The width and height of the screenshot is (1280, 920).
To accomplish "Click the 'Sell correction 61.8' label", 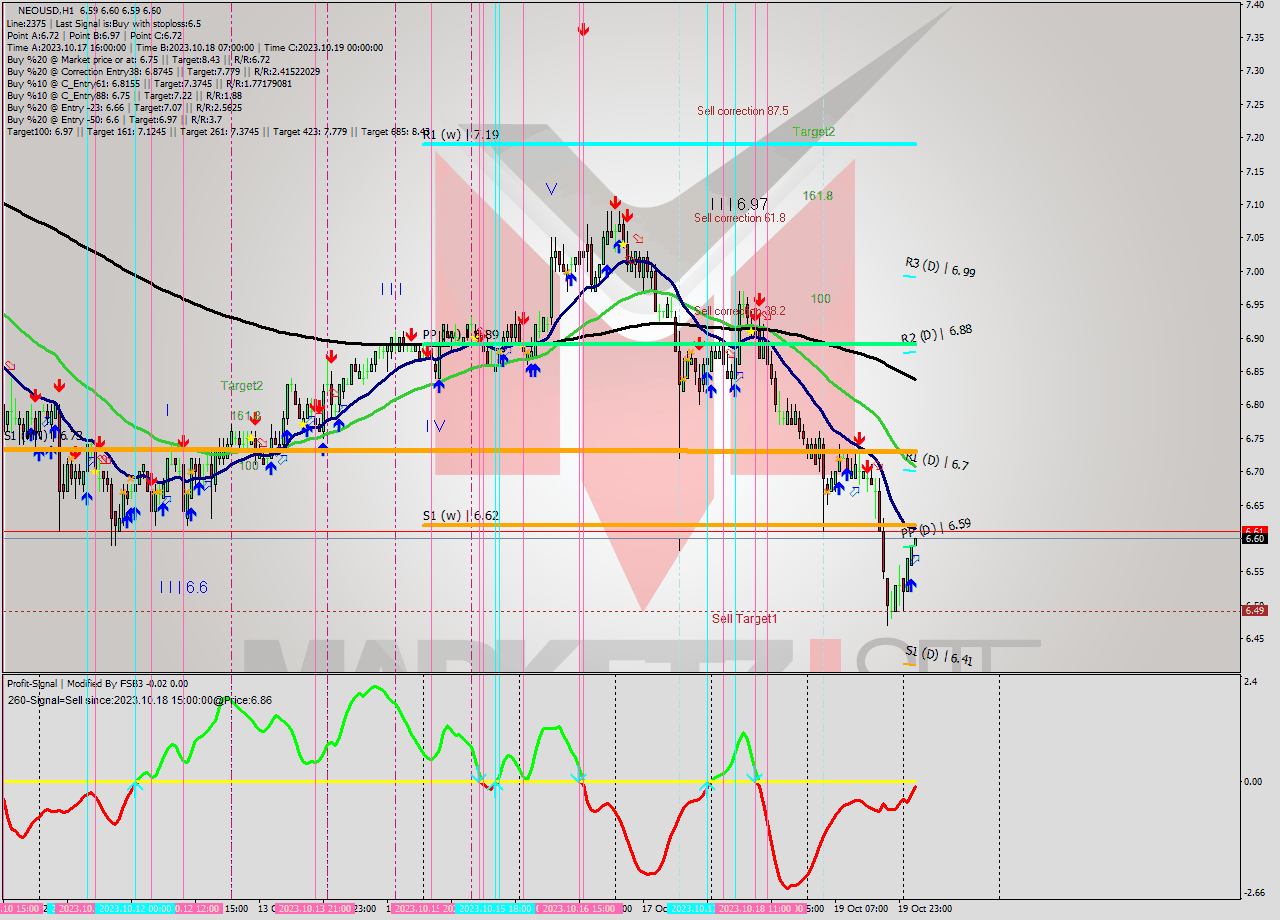I will coord(740,218).
